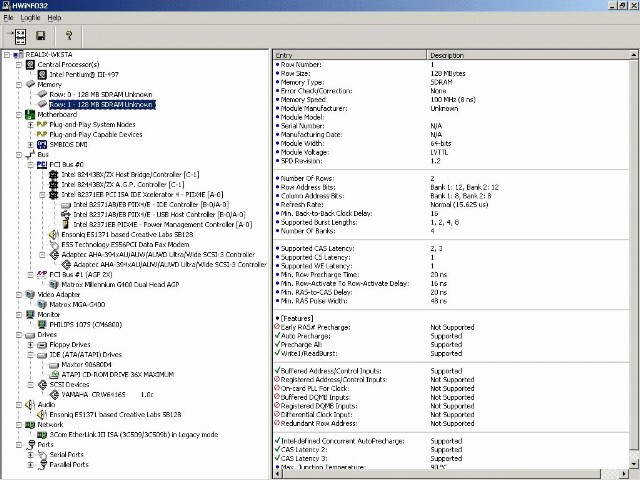Select Intel 82371AB/EB PIIX4/E USB Host Controller
Image resolution: width=640 pixels, height=480 pixels.
click(159, 214)
